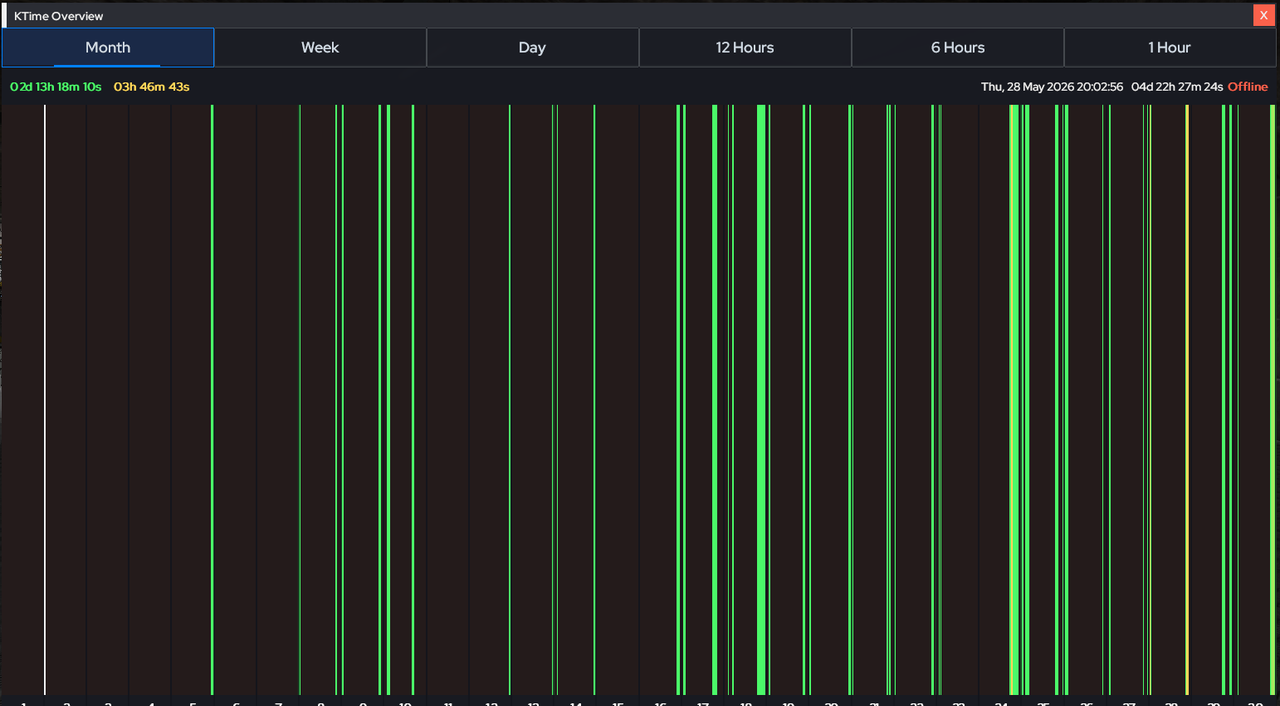Show the 6 Hours view
The height and width of the screenshot is (706, 1280).
[957, 47]
